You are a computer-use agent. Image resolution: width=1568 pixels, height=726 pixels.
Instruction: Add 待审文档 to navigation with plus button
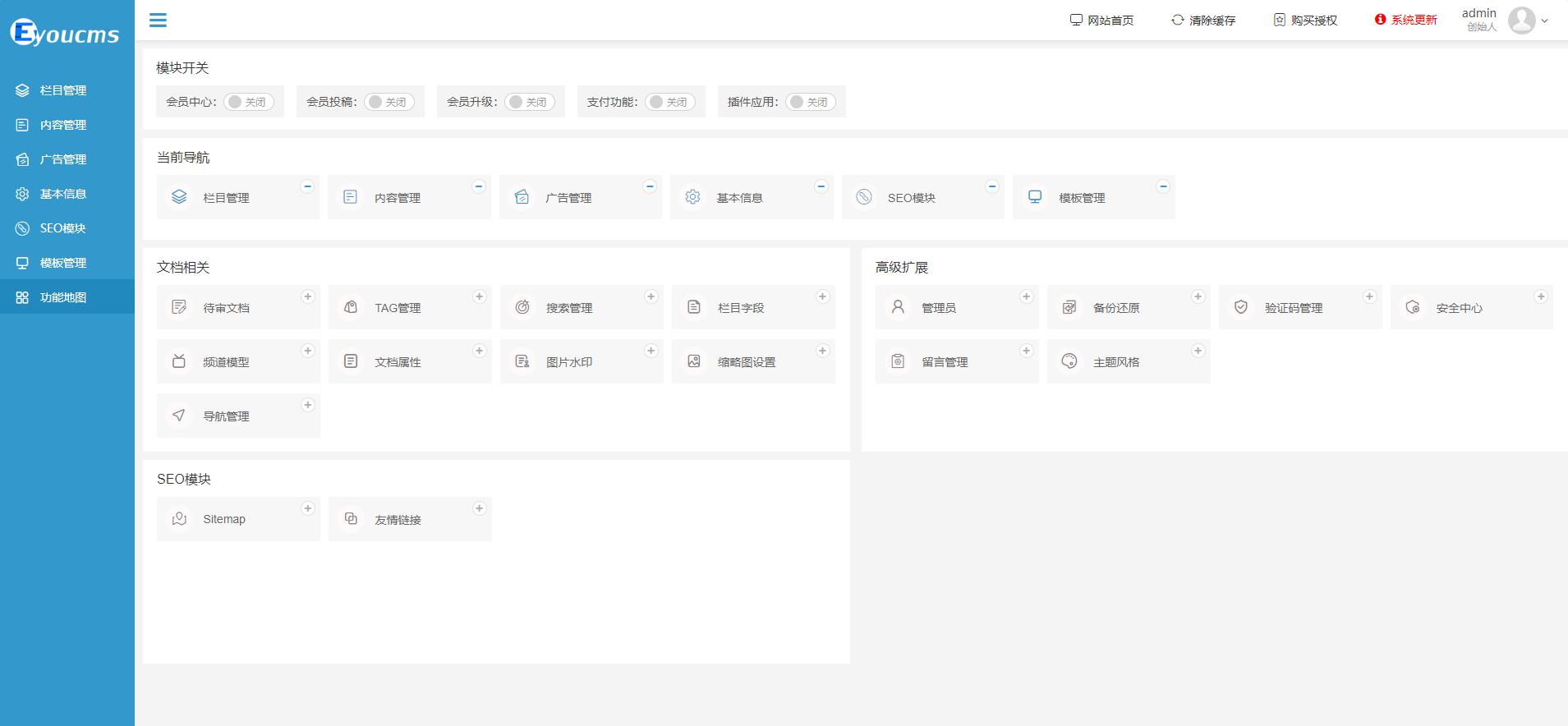(x=308, y=296)
